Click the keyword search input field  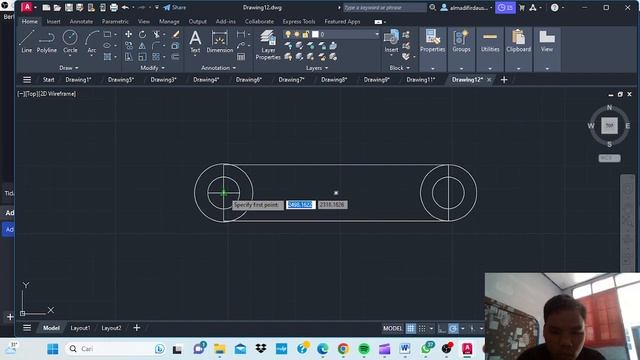384,7
